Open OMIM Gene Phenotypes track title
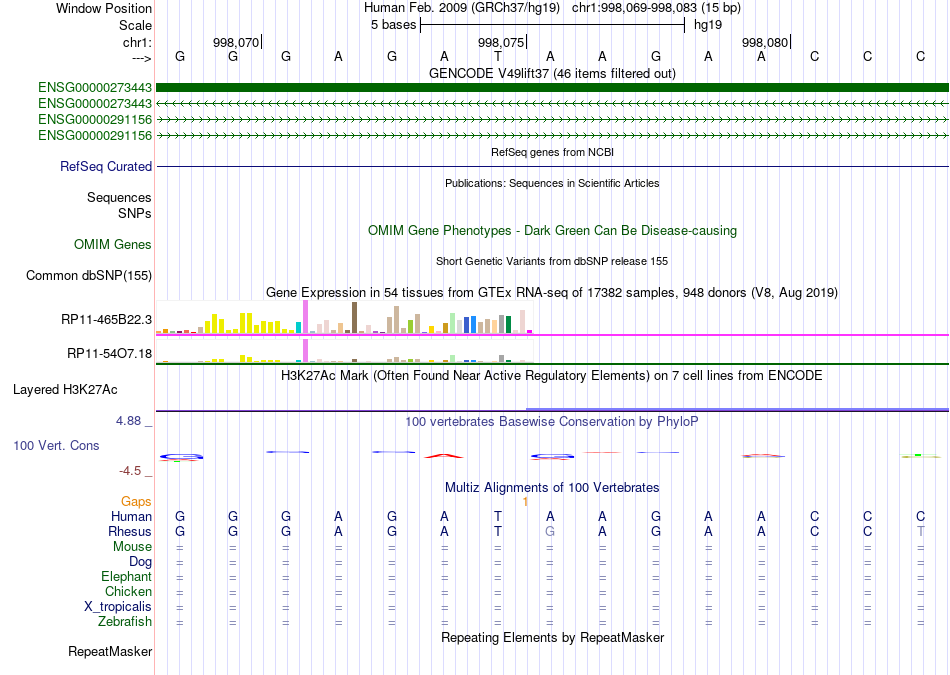The image size is (950, 675). (x=552, y=230)
